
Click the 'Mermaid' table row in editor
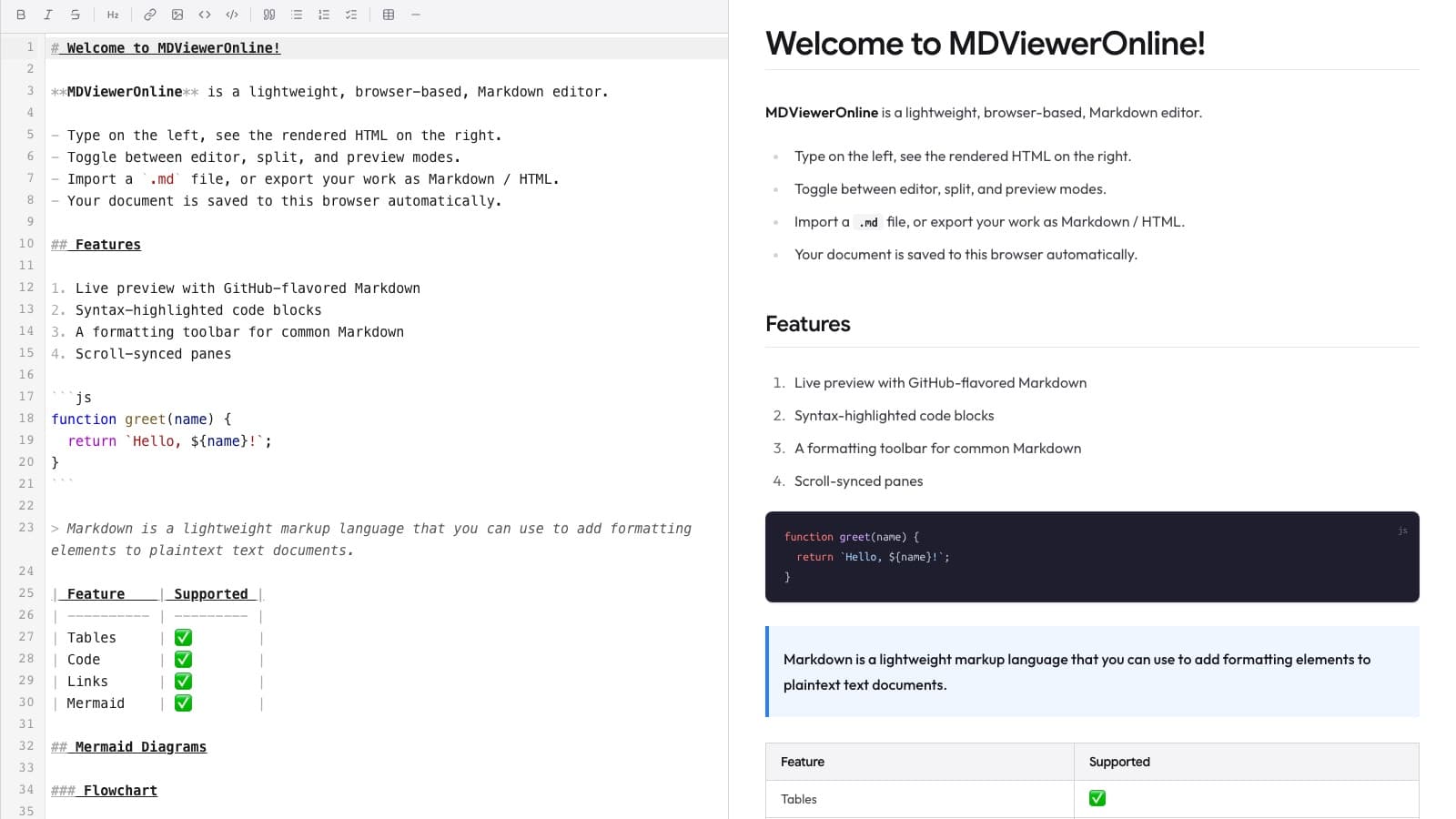pyautogui.click(x=157, y=703)
